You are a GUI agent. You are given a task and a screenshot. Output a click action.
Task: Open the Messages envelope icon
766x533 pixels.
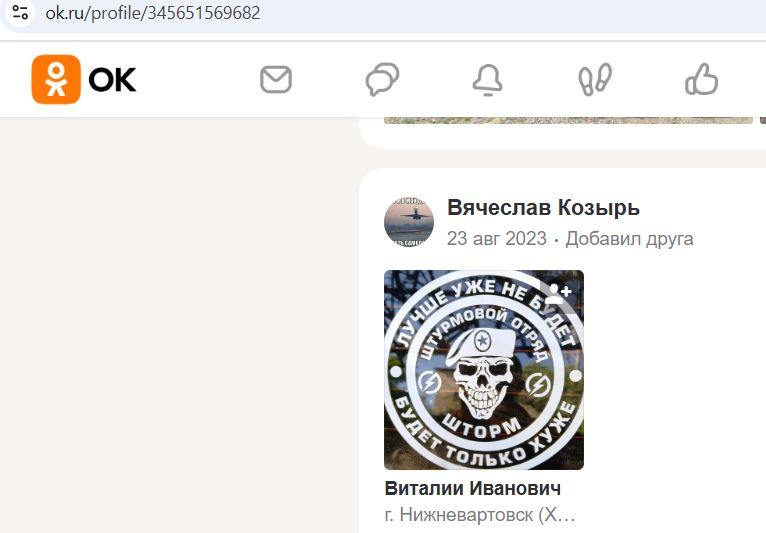[x=276, y=80]
